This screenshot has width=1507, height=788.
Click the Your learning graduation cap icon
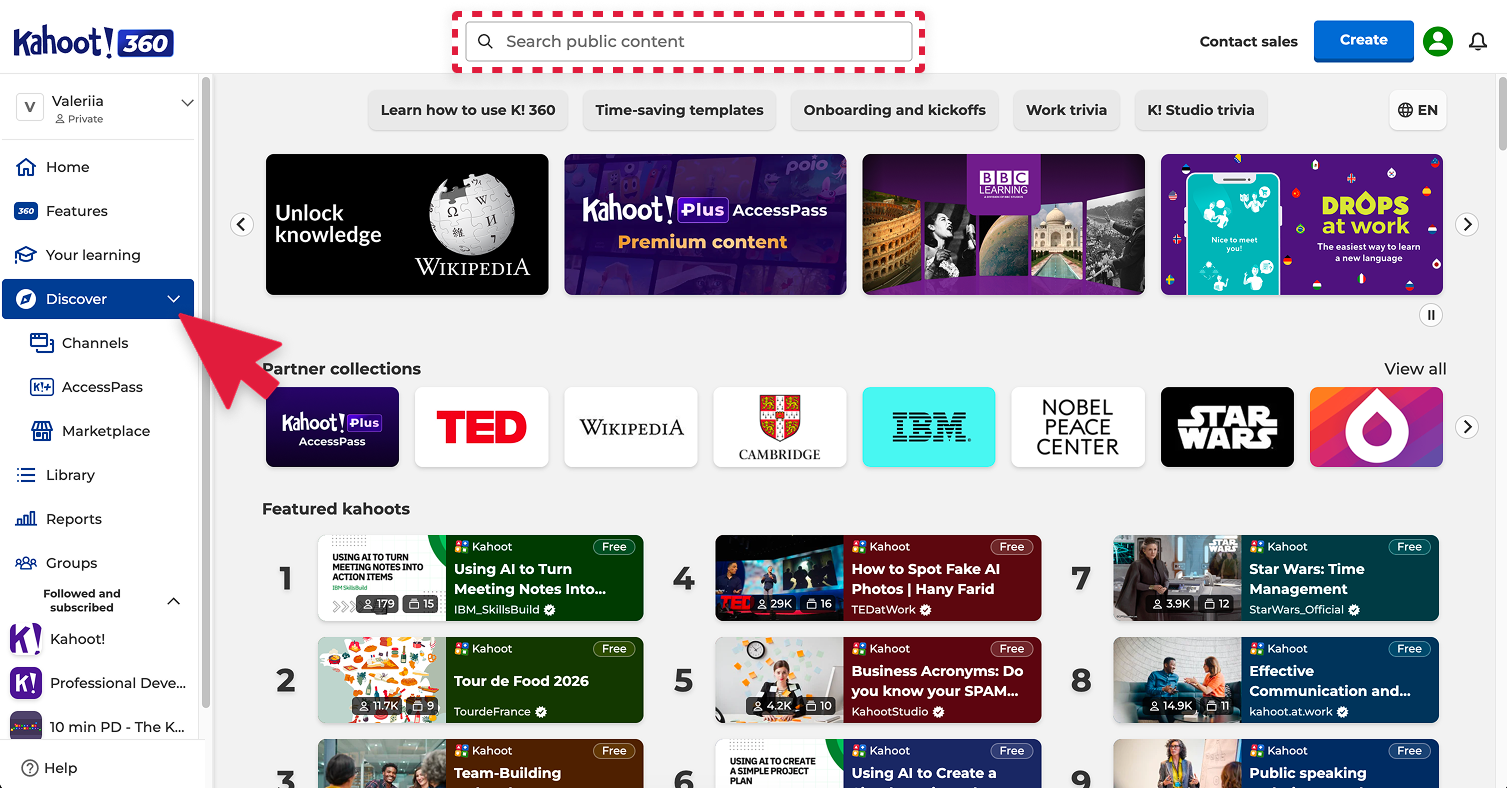coord(26,255)
